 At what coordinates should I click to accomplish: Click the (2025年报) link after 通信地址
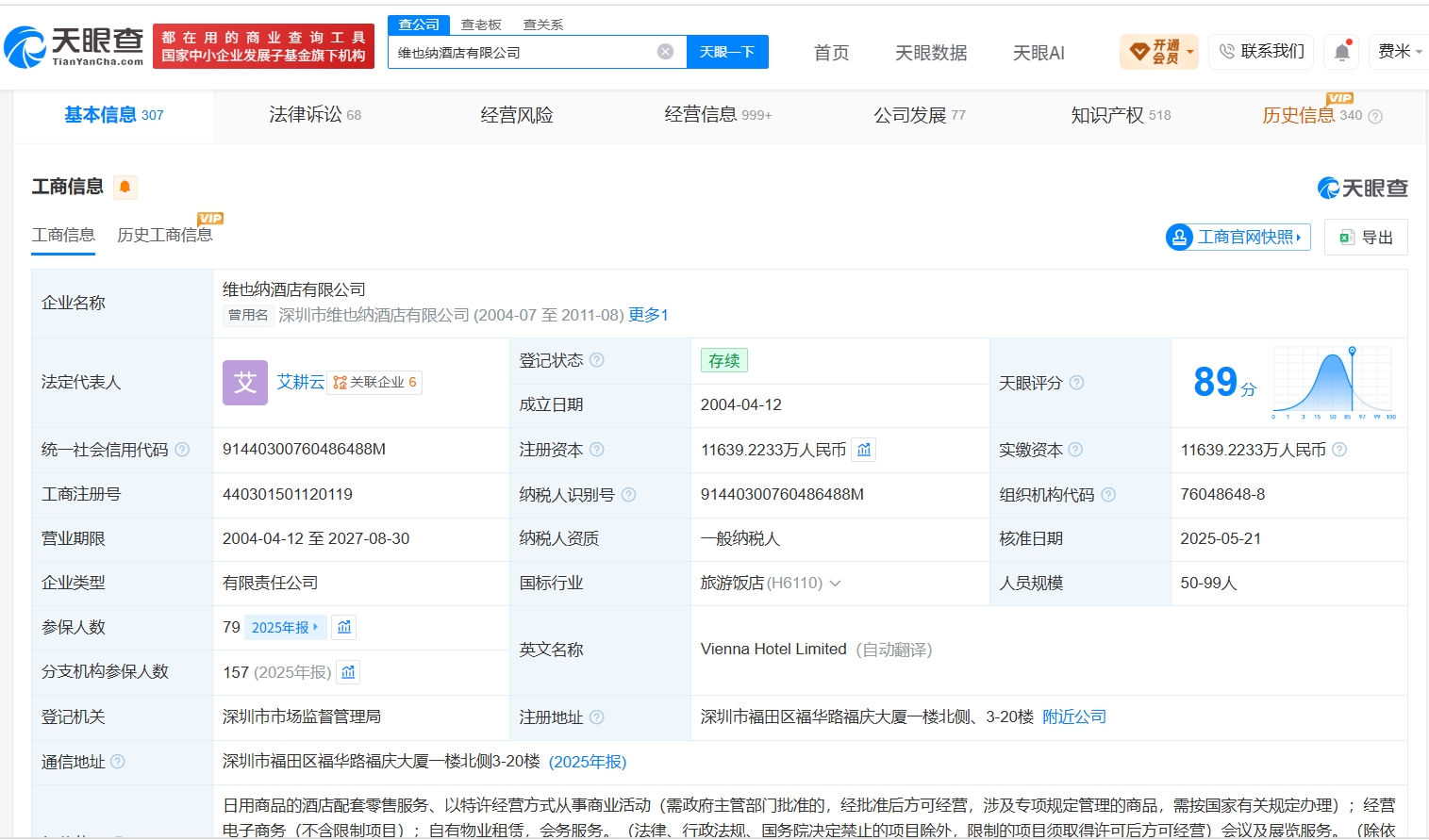tap(588, 762)
